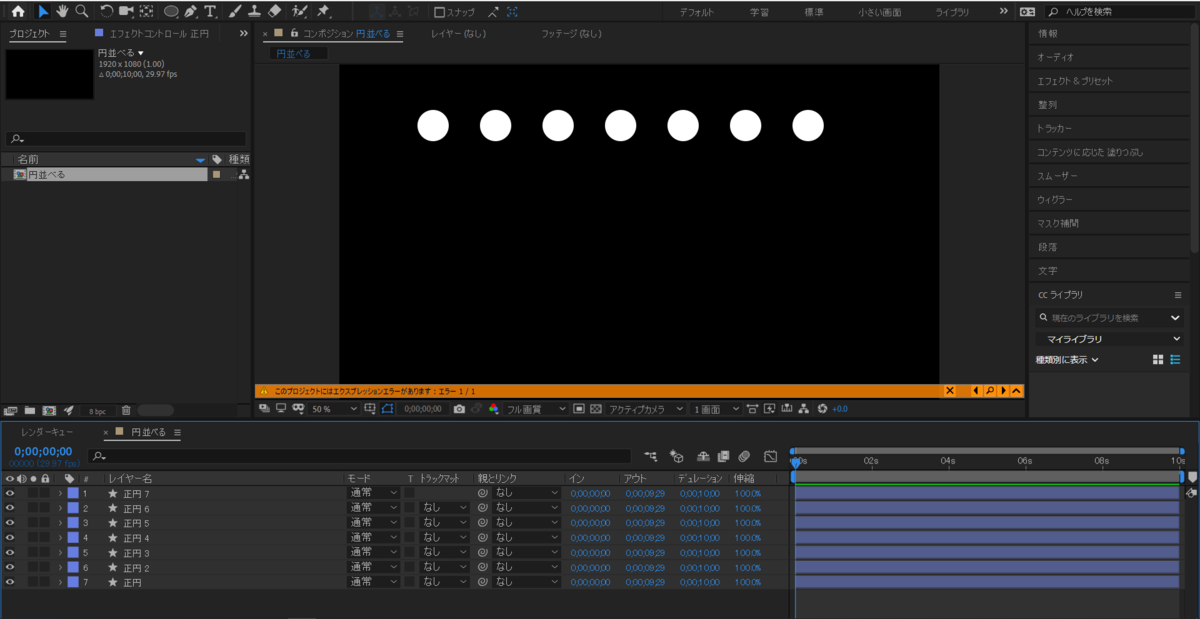Viewport: 1200px width, 619px height.
Task: Click the composition mini-flowchart icon in timeline
Action: pyautogui.click(x=651, y=456)
